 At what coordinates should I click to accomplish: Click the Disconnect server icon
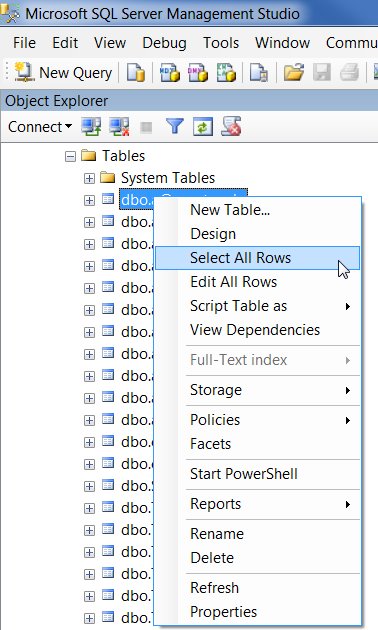coord(119,127)
